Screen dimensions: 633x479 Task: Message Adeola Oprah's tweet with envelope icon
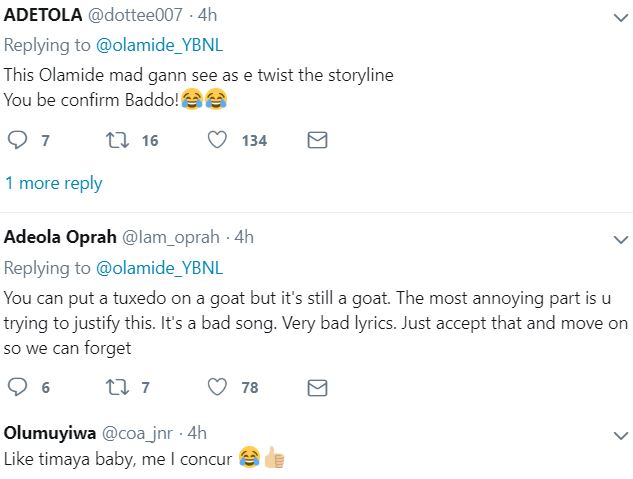(x=317, y=387)
